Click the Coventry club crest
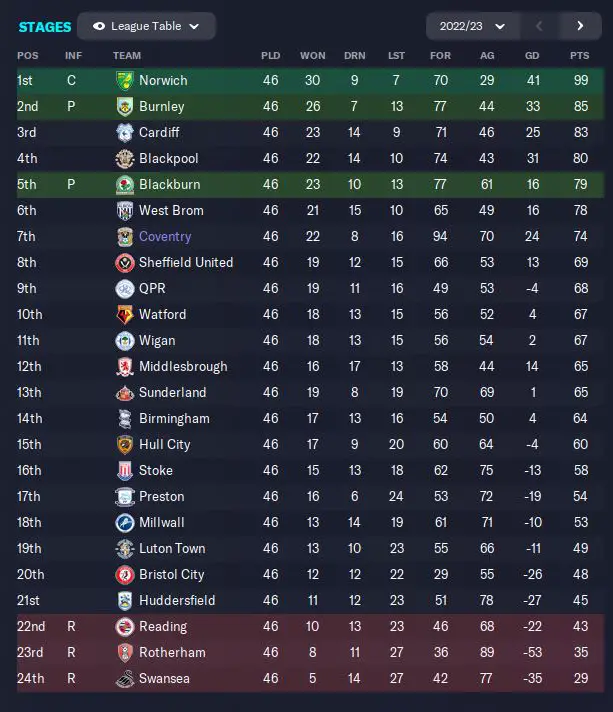This screenshot has height=712, width=613. 124,237
